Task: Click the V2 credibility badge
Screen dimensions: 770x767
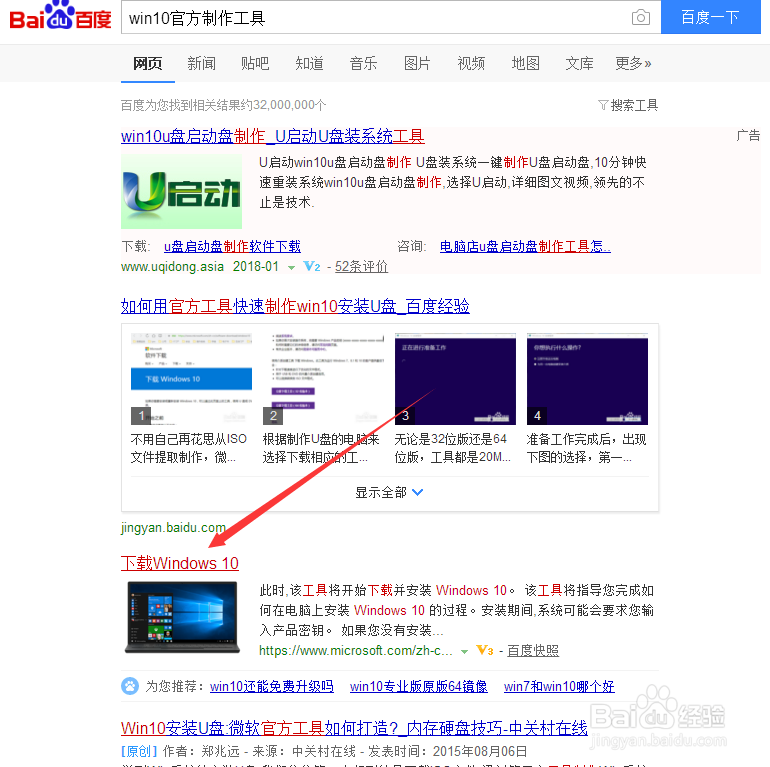Action: 312,267
